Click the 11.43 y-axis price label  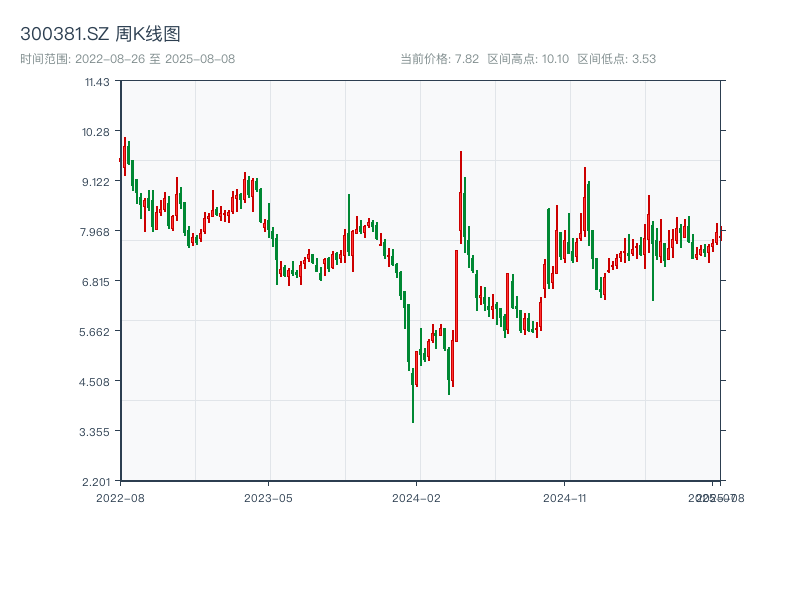tap(97, 82)
